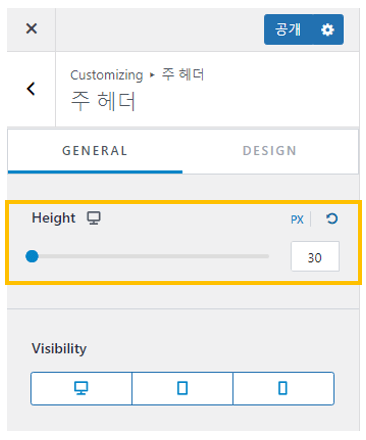Open publish settings gear icon
Image resolution: width=366 pixels, height=440 pixels.
point(328,30)
